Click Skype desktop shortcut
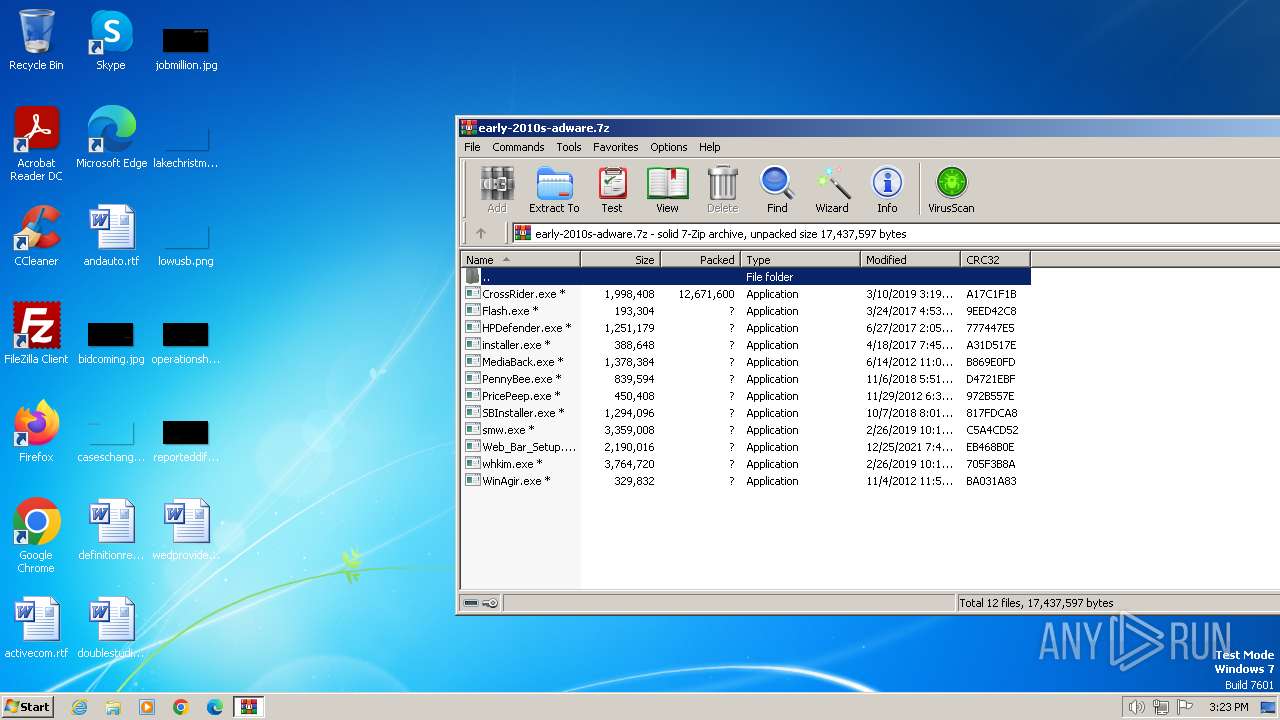This screenshot has height=720, width=1280. coord(111,40)
